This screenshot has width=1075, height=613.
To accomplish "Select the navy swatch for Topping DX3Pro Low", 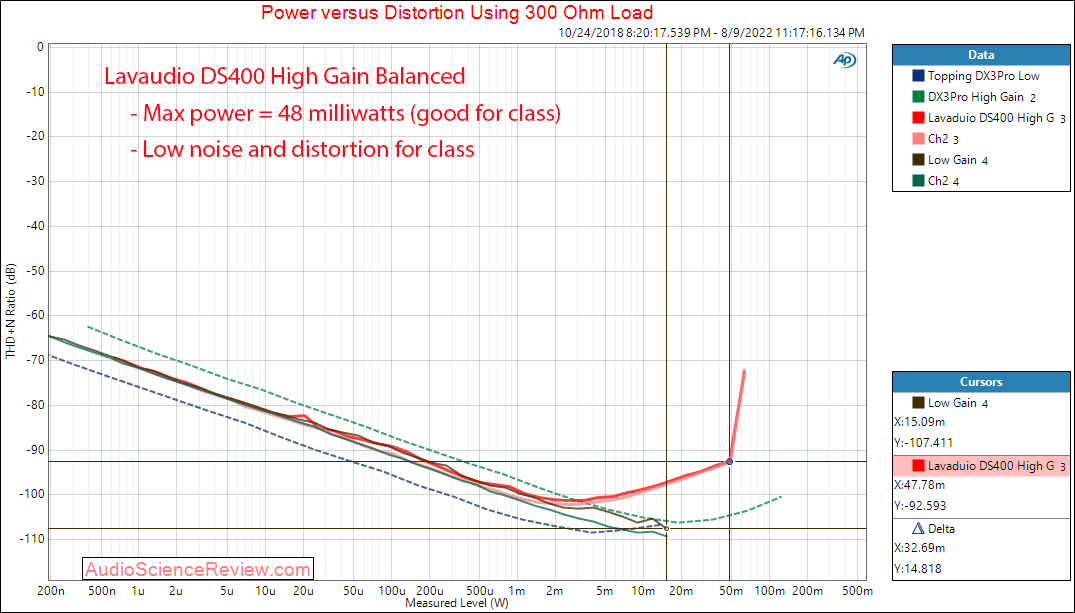I will click(x=919, y=76).
